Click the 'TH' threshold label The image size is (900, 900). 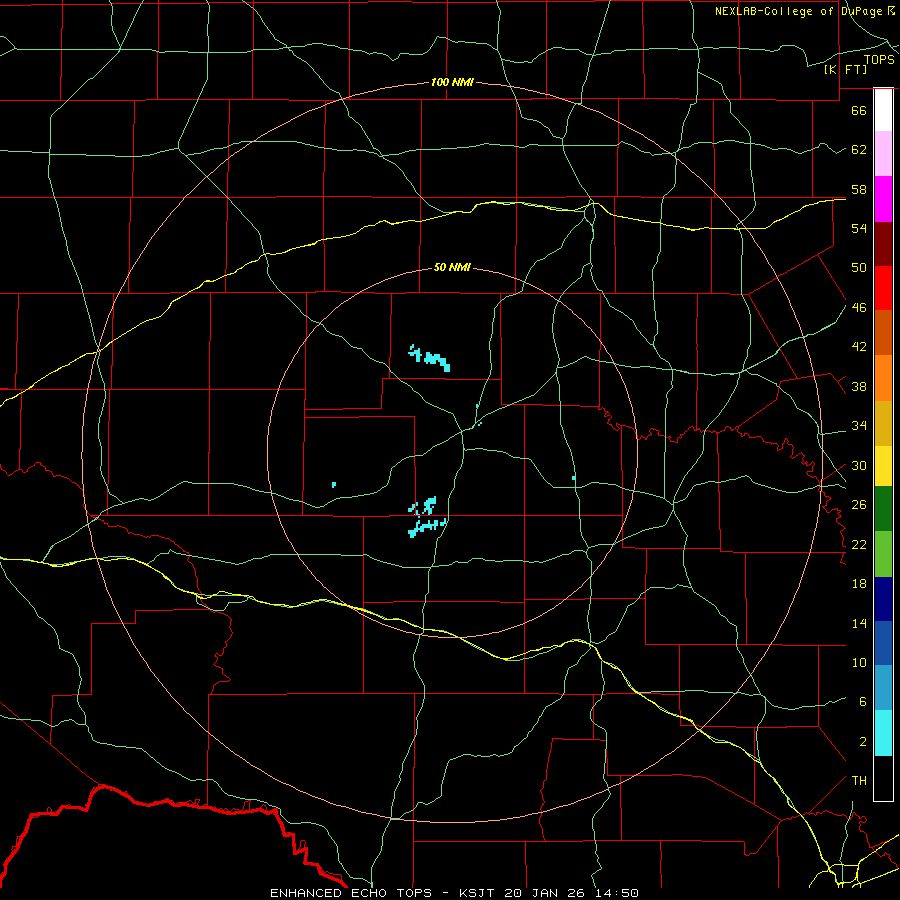[x=859, y=781]
